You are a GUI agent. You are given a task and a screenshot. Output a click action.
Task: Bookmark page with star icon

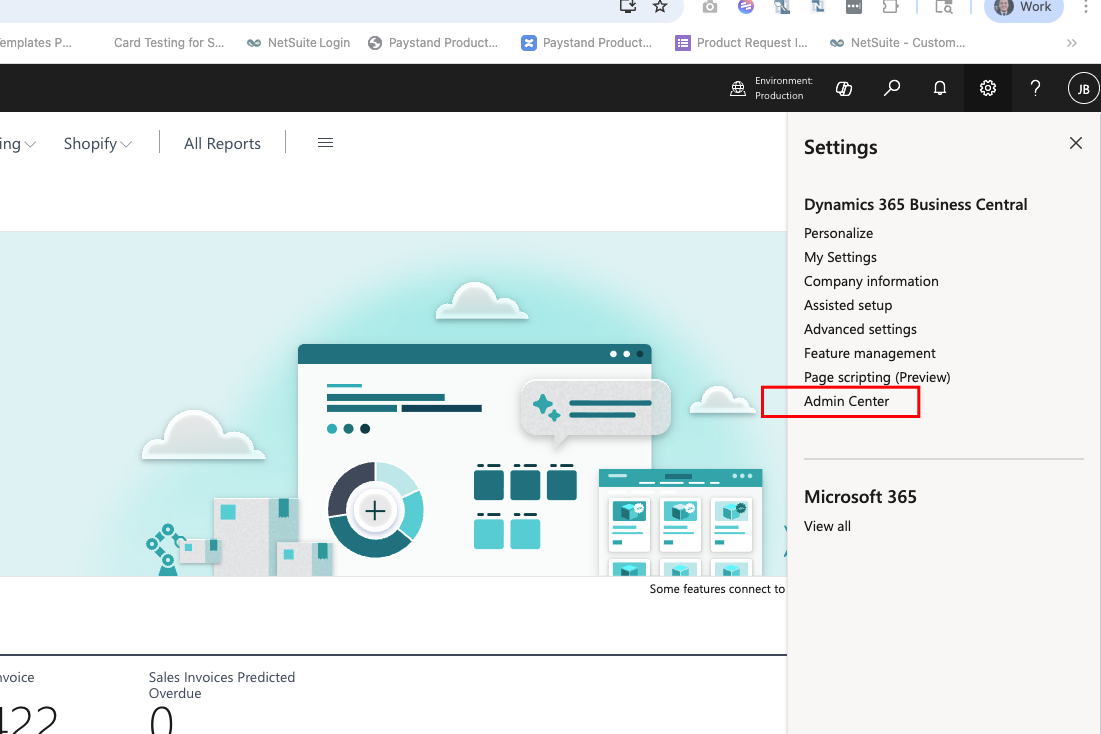coord(660,7)
